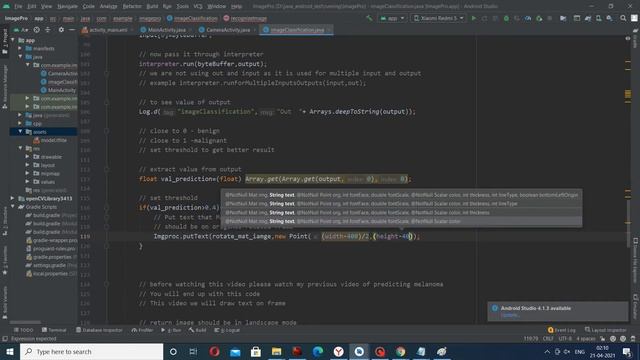
Task: Open the Database Inspector tool window
Action: [x=99, y=330]
